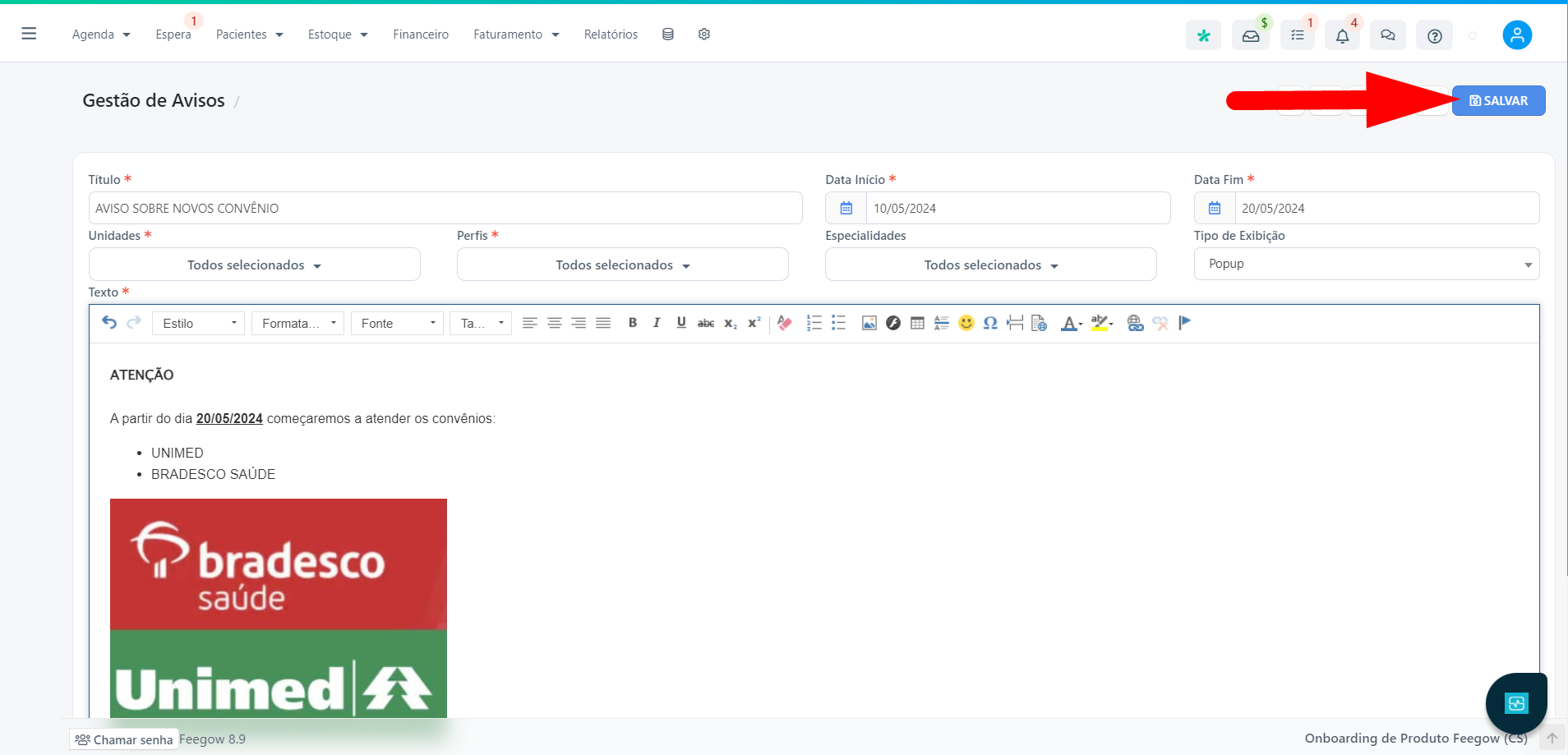Viewport: 1568px width, 755px height.
Task: Open the chat messages icon
Action: 1388,35
